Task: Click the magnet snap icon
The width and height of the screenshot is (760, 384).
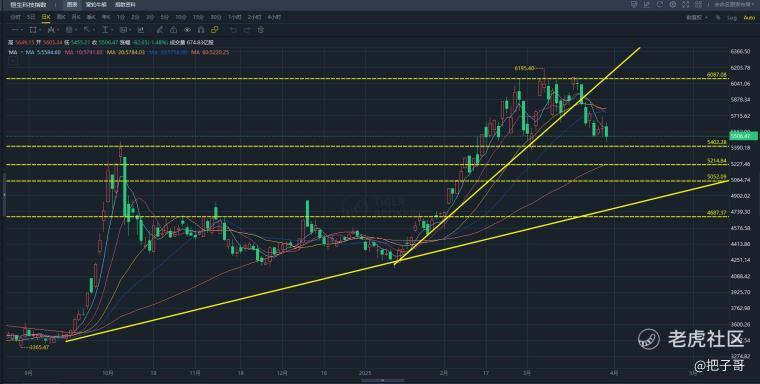Action: (201, 30)
